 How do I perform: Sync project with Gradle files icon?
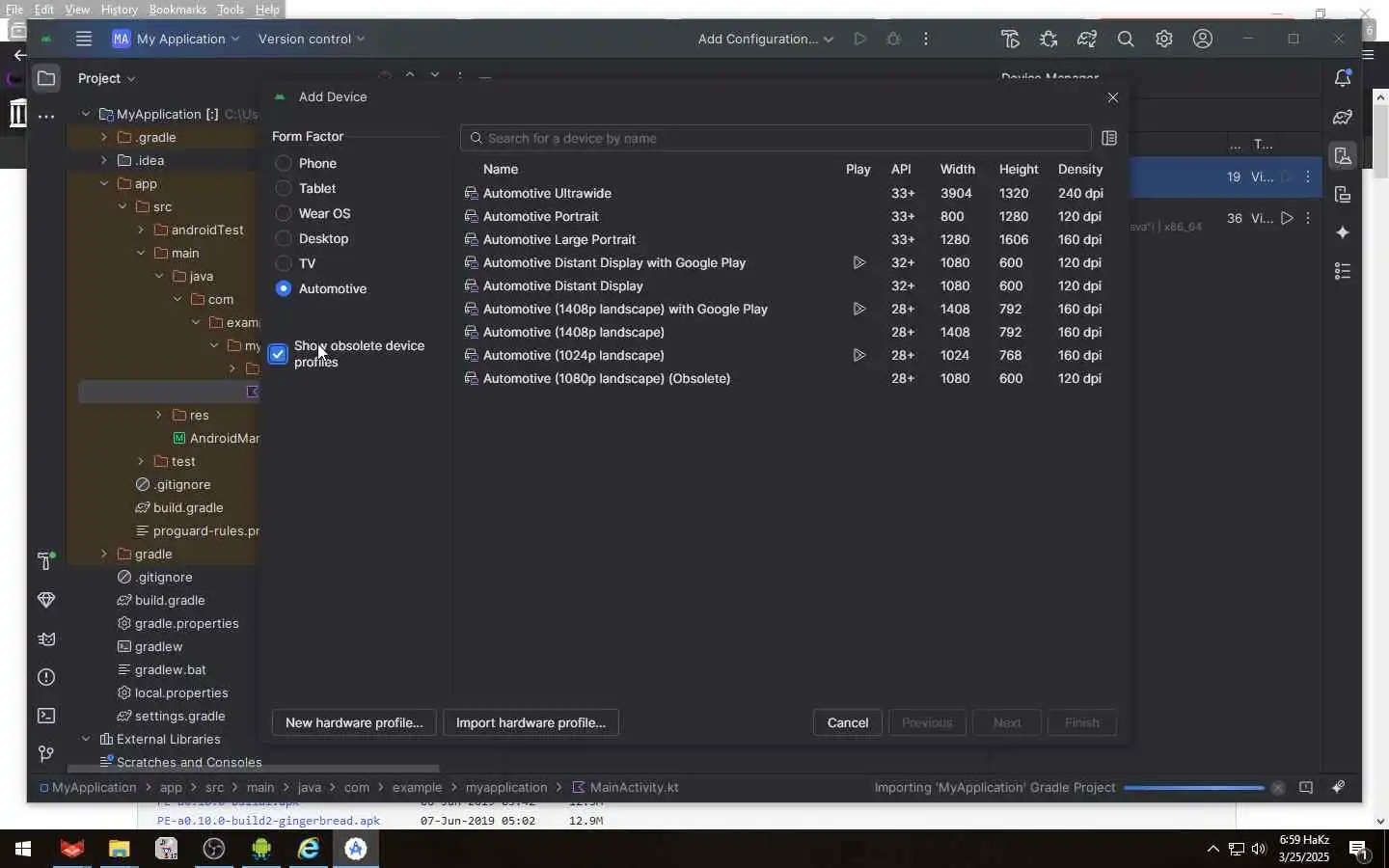pos(1087,40)
